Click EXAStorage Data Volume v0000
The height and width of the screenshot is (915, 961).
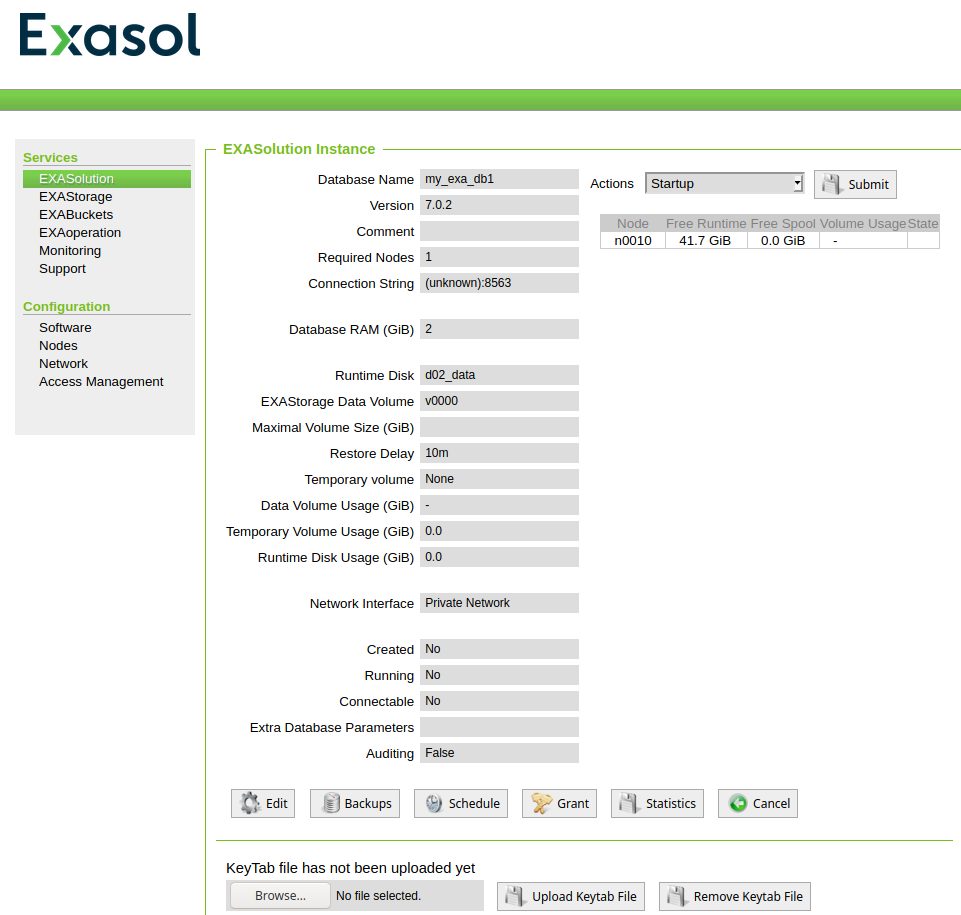coord(499,401)
